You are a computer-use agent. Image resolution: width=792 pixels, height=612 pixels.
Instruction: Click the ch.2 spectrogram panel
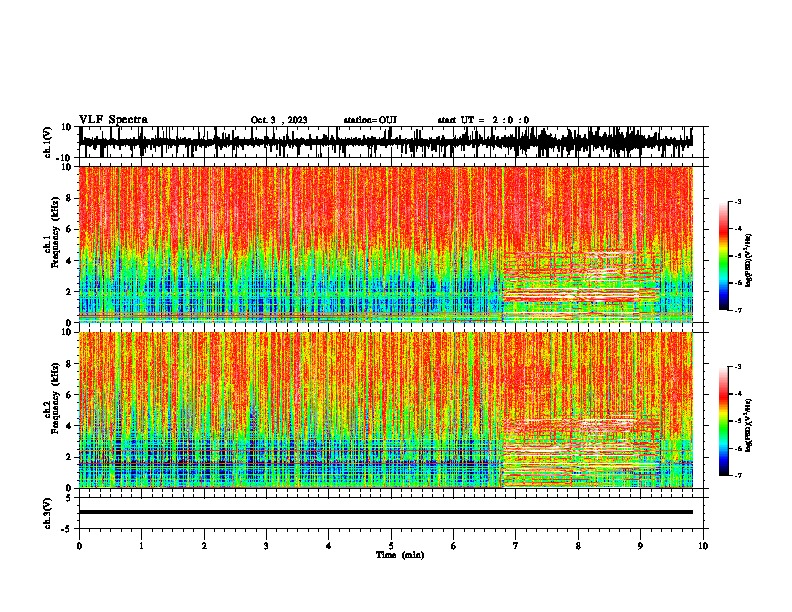click(386, 410)
